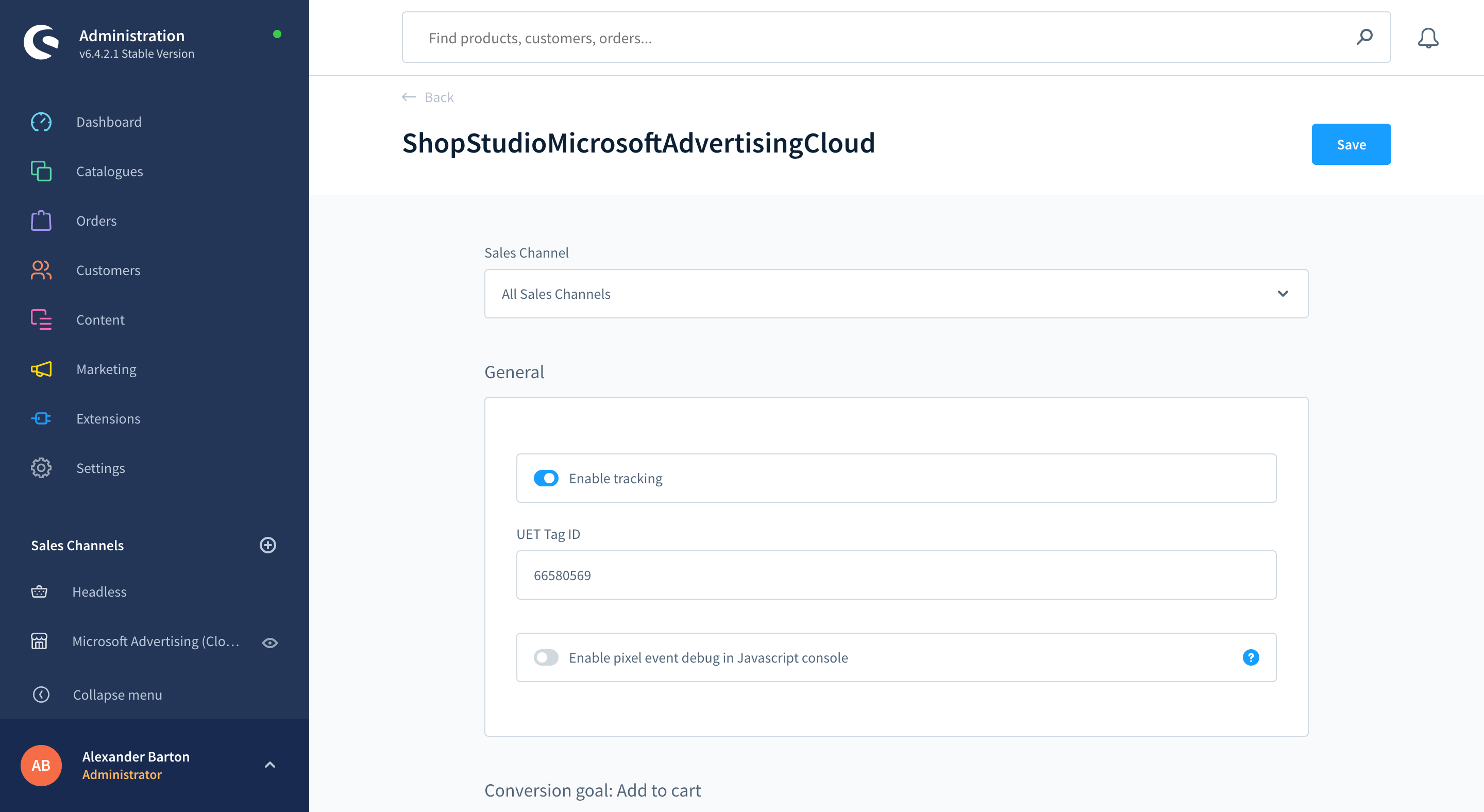Open Microsoft Advertising sales channel
Screen dimensions: 1484x812
tap(155, 641)
